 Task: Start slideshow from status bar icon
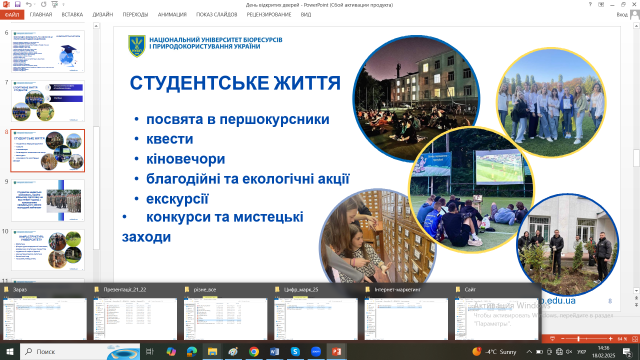click(552, 339)
